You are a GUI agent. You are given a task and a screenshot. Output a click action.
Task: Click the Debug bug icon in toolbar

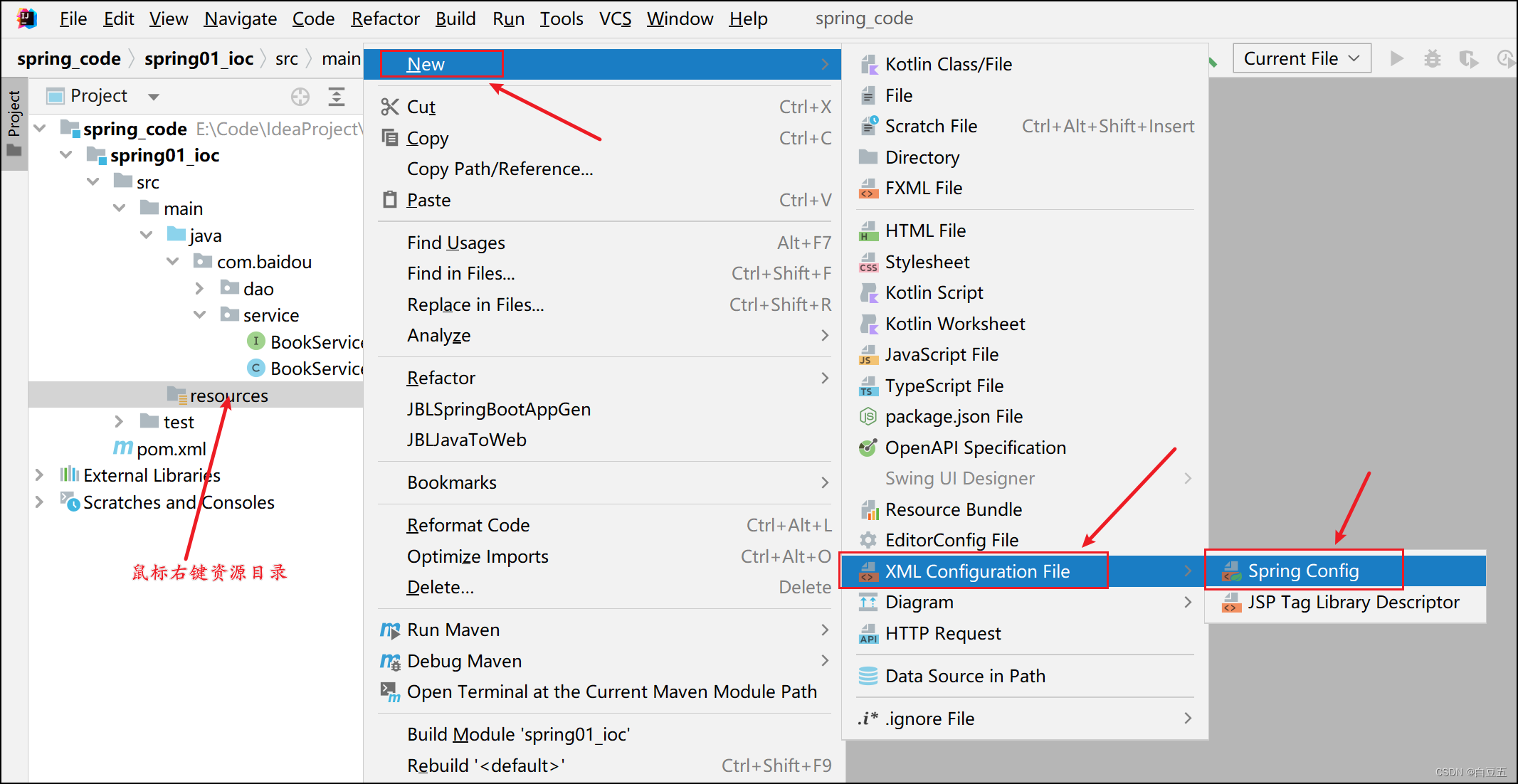[1432, 58]
